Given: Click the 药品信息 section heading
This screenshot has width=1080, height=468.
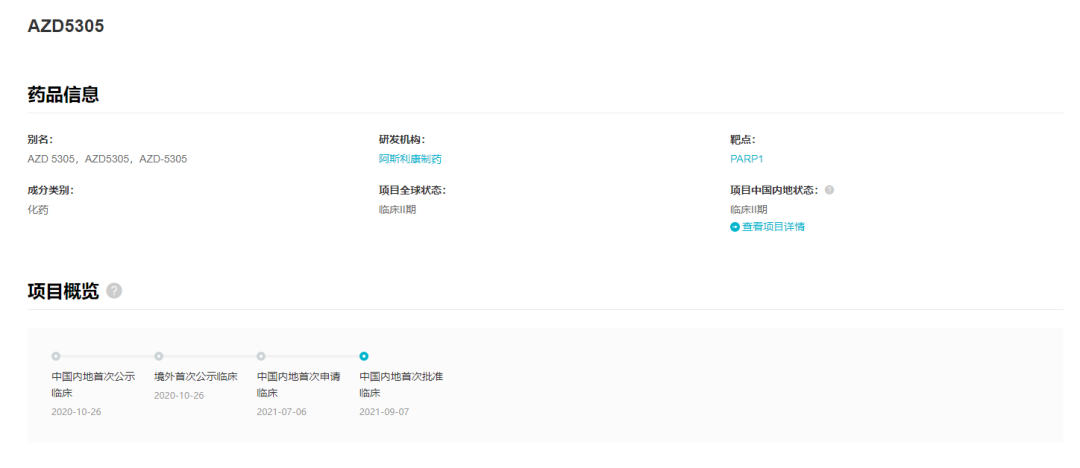Looking at the screenshot, I should (63, 94).
